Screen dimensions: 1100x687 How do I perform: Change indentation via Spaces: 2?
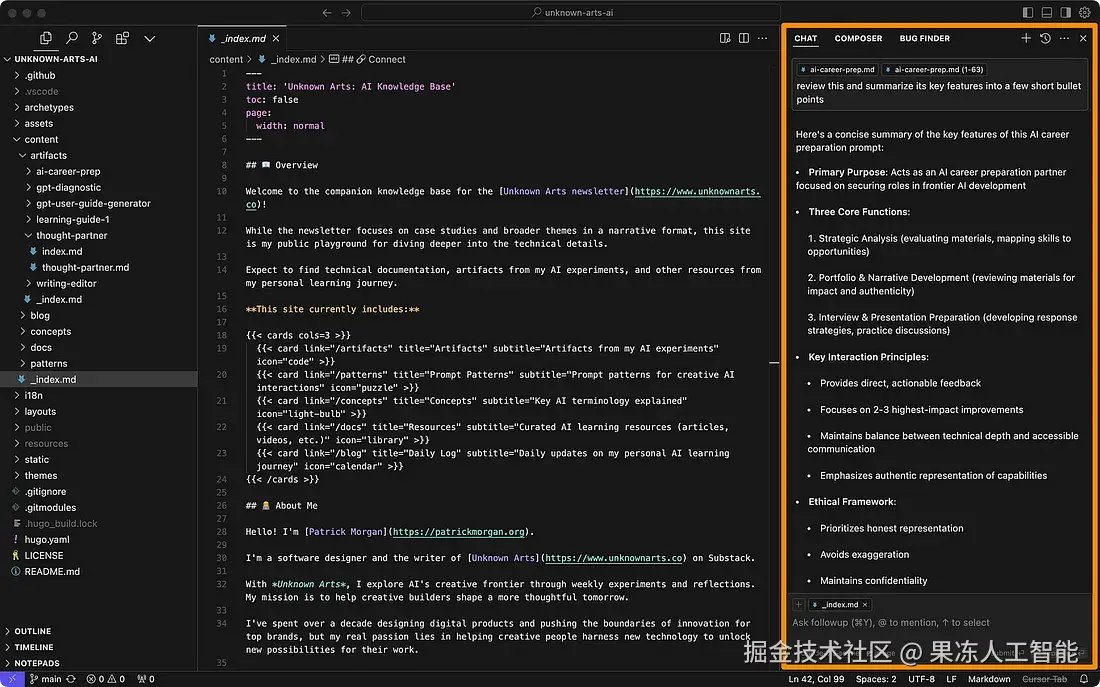tap(876, 679)
